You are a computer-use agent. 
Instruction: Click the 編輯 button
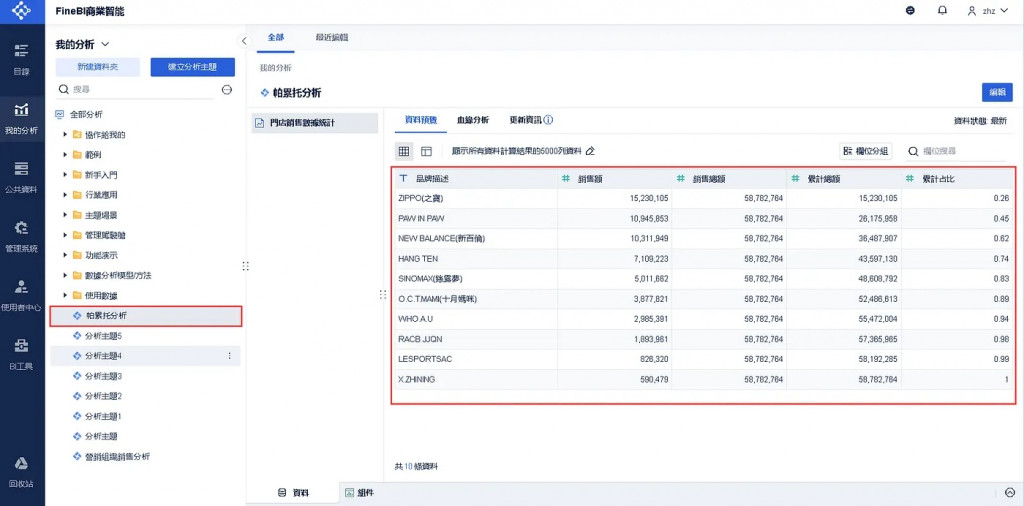pos(997,93)
